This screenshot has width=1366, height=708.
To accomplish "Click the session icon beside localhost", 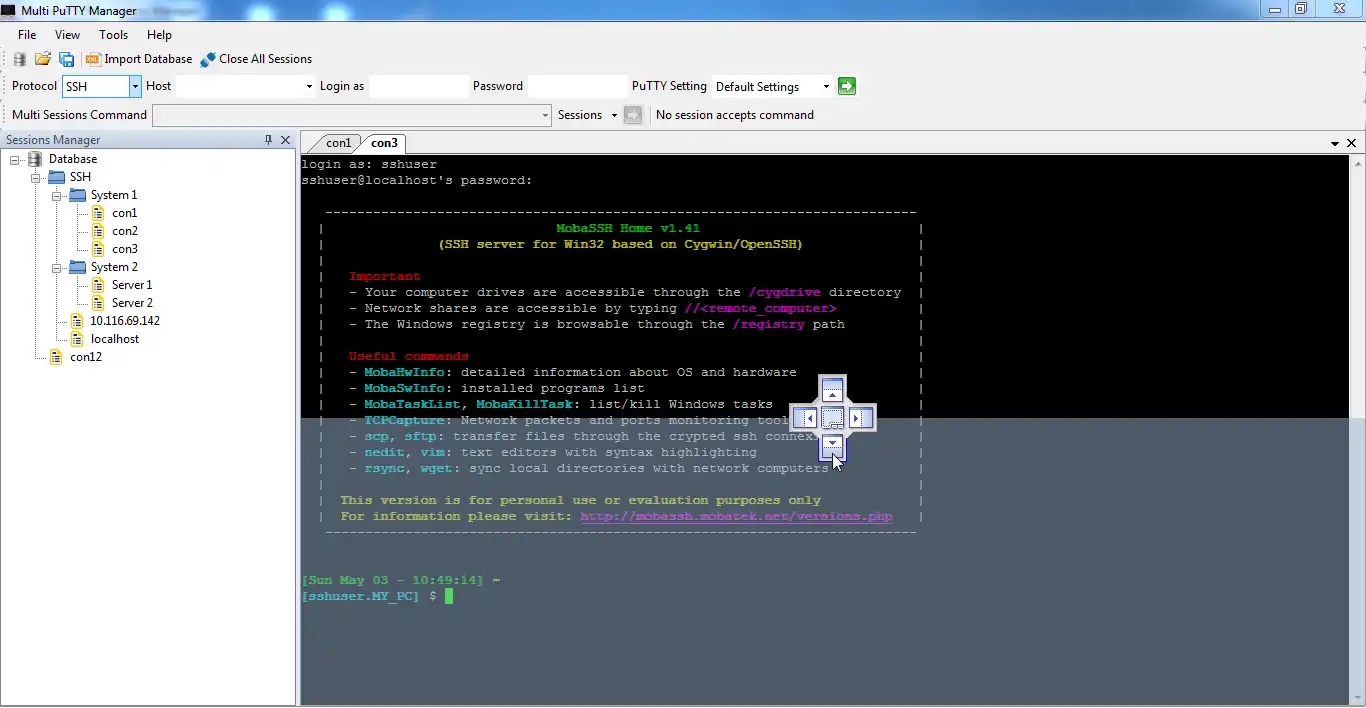I will 77,339.
